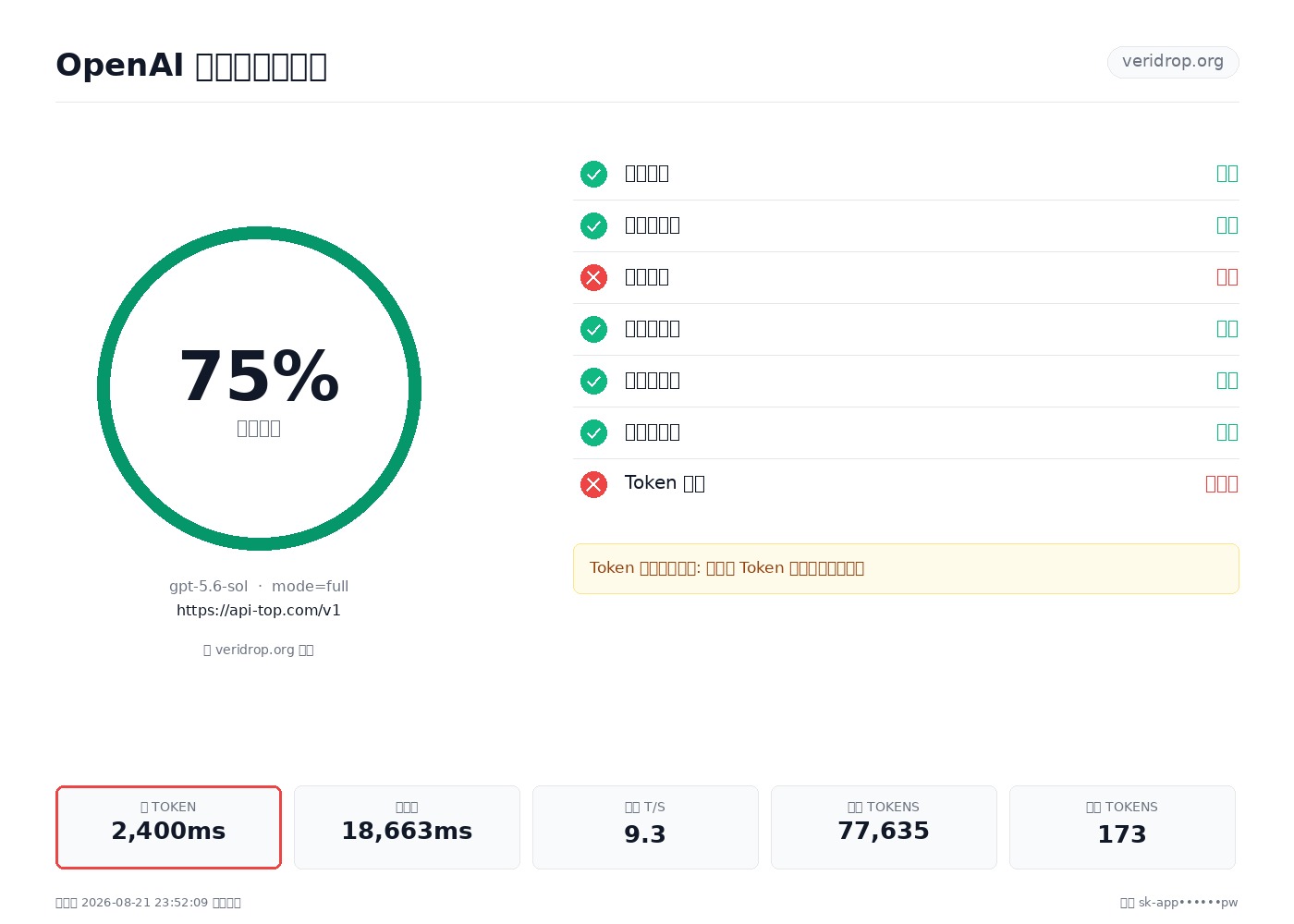Click the veridrop.org badge at top right
This screenshot has width=1294, height=924.
click(x=1173, y=62)
